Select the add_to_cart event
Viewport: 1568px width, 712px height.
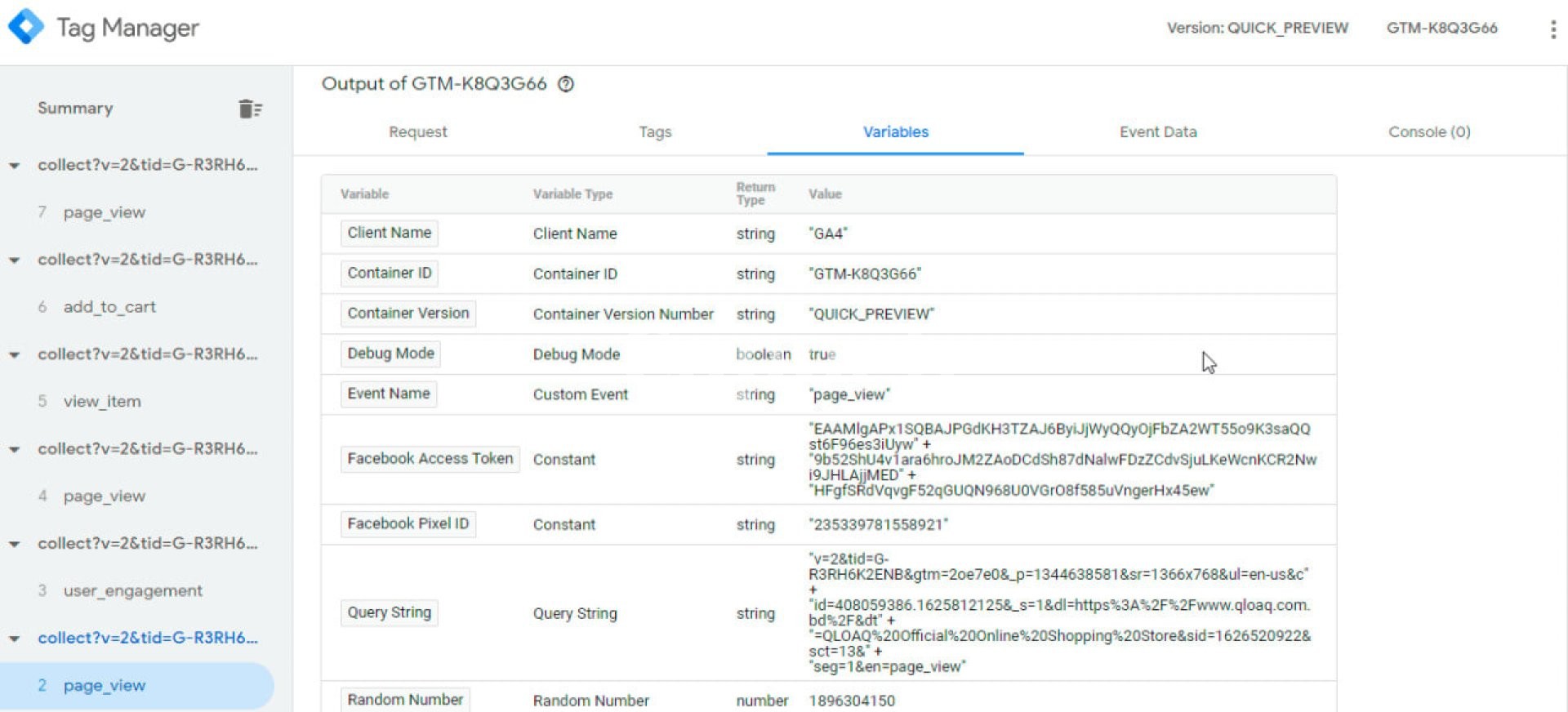109,307
